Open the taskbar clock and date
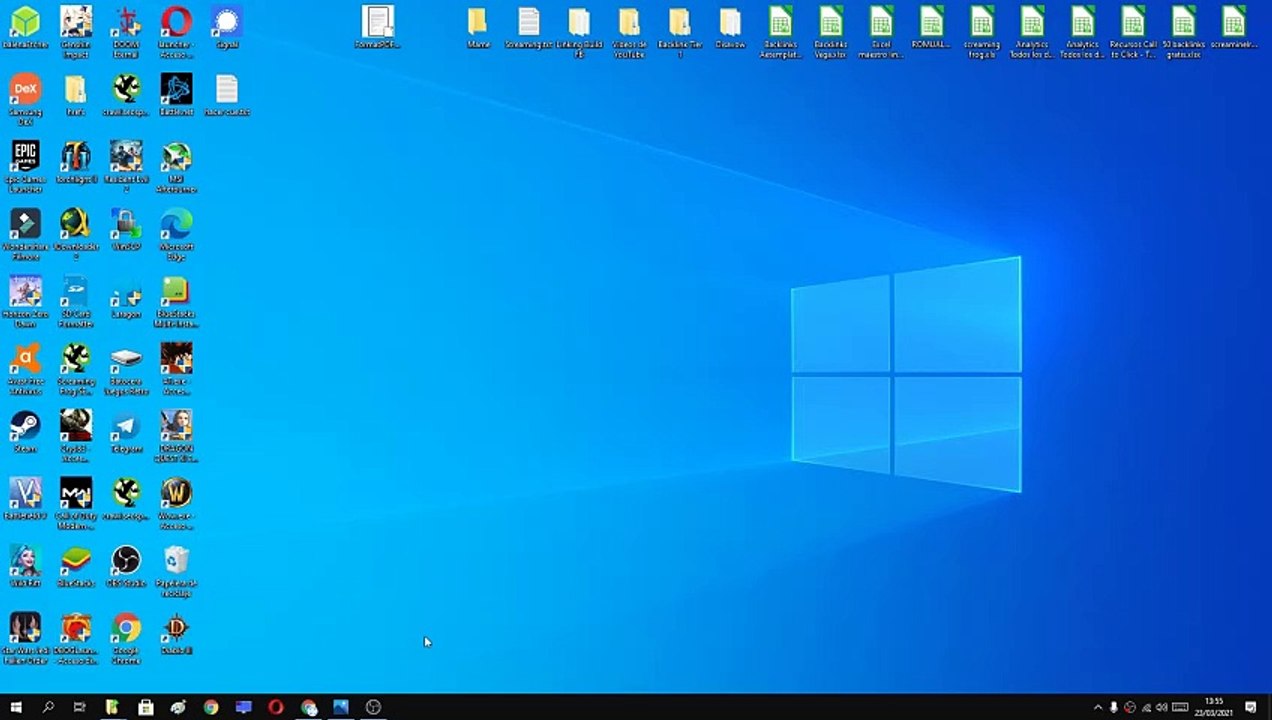The image size is (1272, 720). (1214, 707)
